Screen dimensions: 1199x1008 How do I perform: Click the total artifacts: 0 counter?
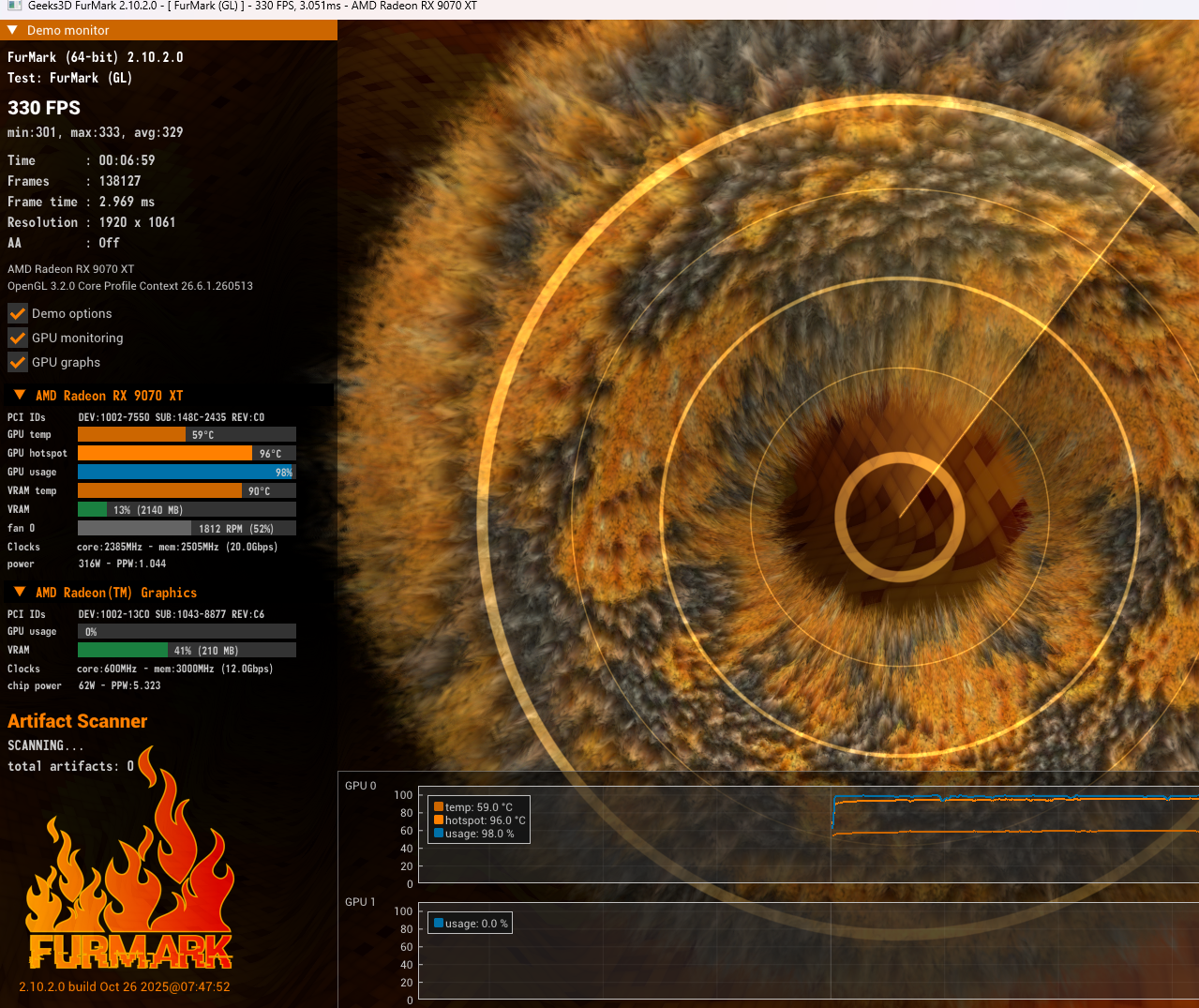point(71,766)
